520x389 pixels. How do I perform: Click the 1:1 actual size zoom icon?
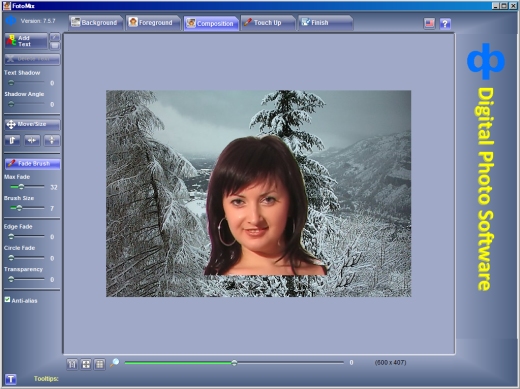tap(72, 364)
